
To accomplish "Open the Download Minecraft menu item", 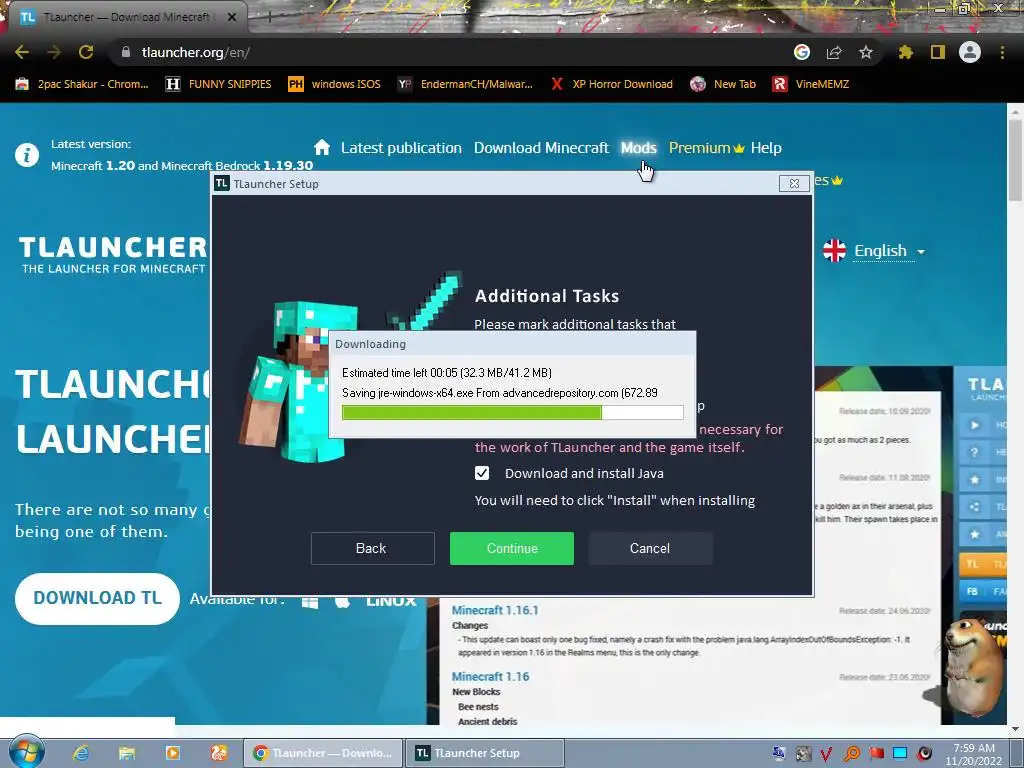I will tap(541, 148).
